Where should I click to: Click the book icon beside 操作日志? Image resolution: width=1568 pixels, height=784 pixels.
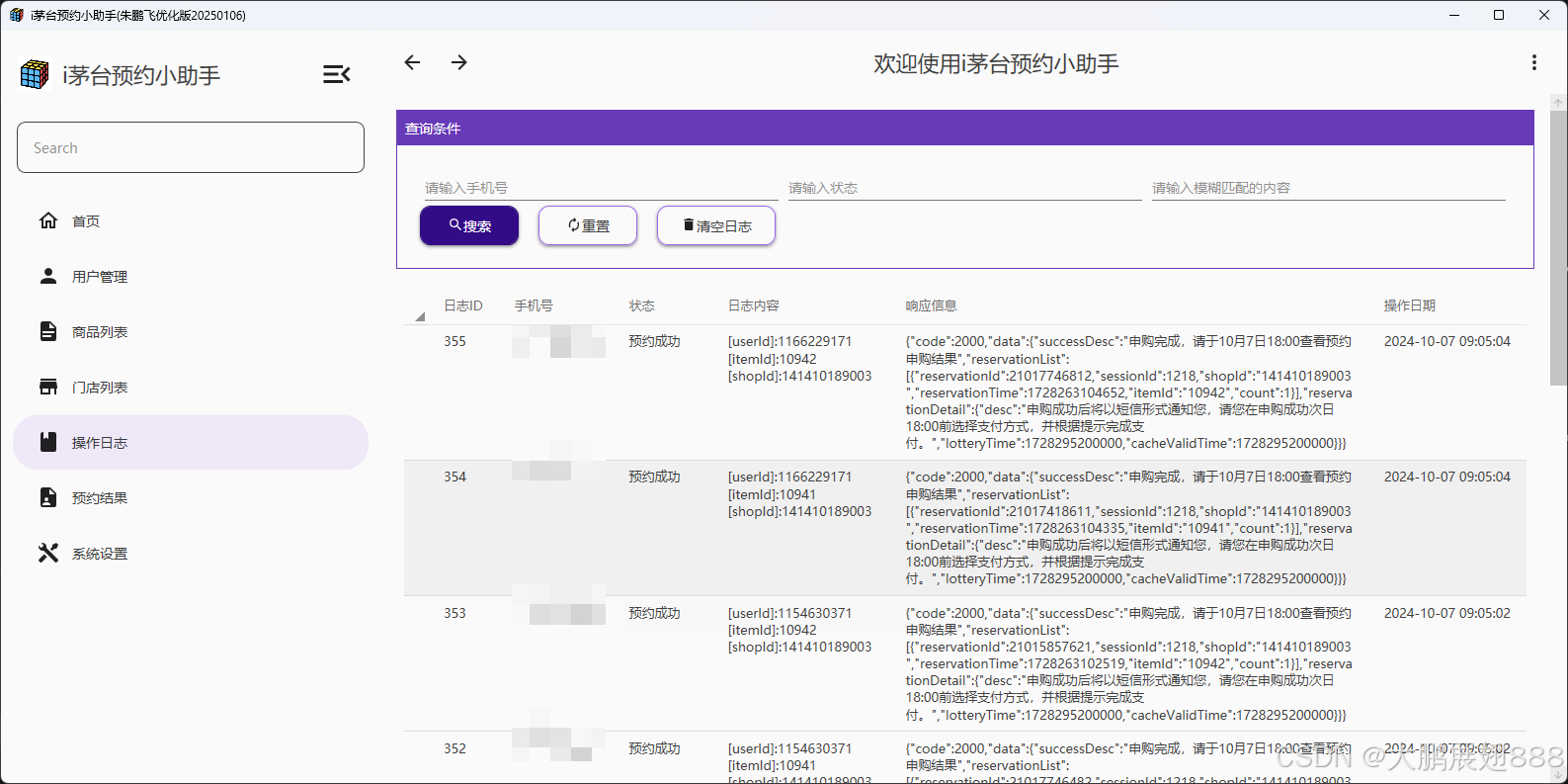tap(48, 442)
